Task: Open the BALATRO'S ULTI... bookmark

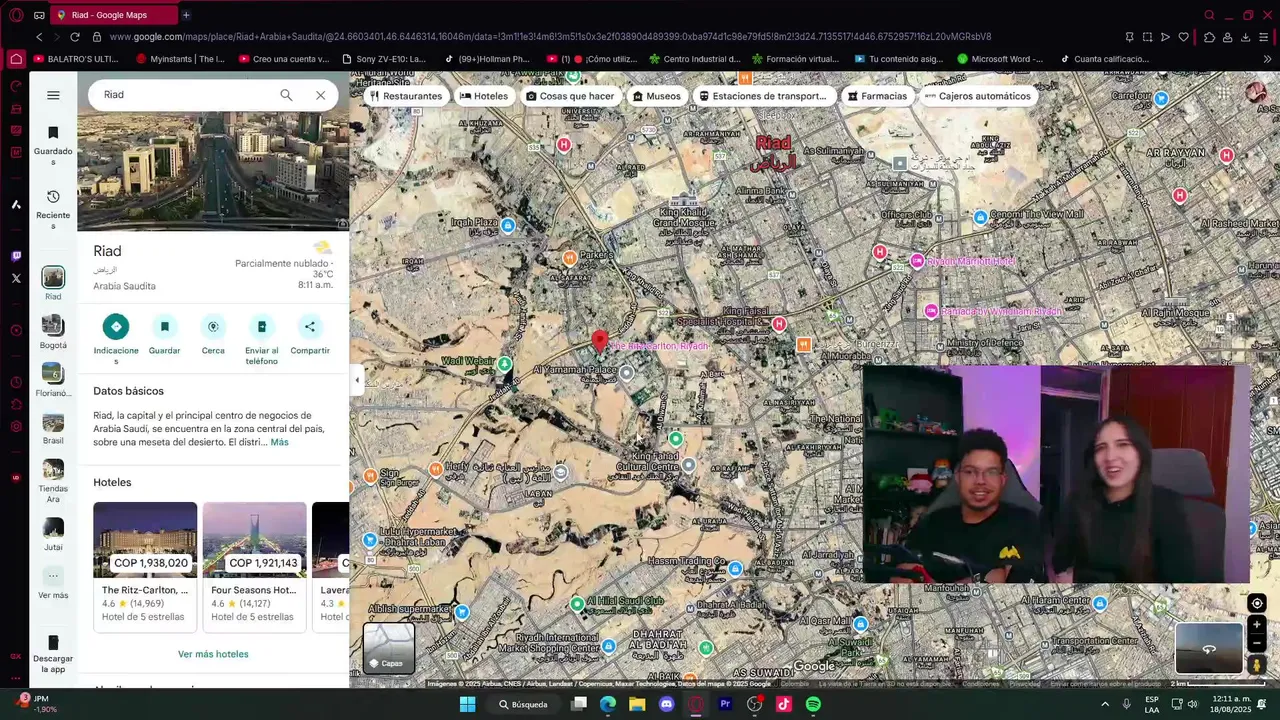Action: coord(75,59)
